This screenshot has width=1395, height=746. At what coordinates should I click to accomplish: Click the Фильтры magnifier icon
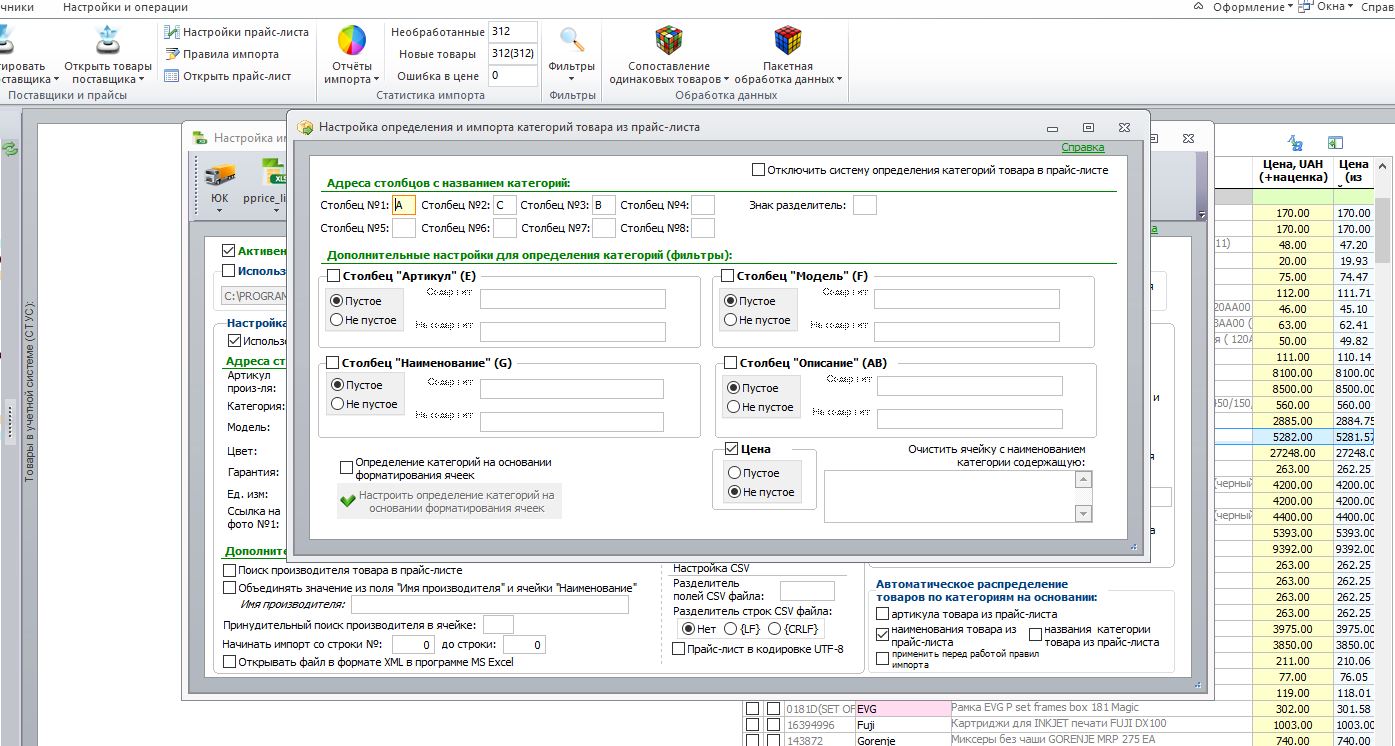point(572,41)
